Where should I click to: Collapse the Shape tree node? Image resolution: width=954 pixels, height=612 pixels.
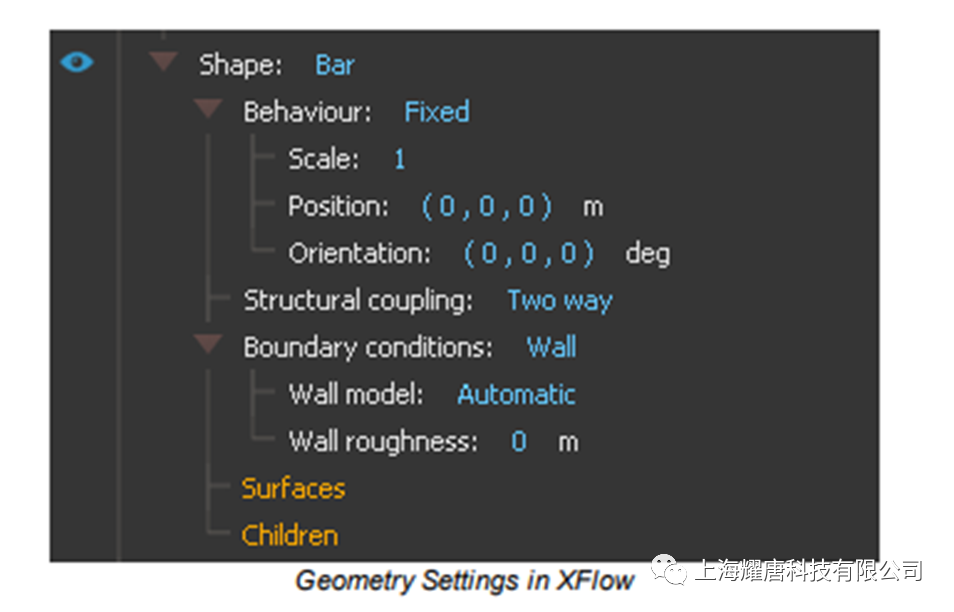tap(164, 61)
